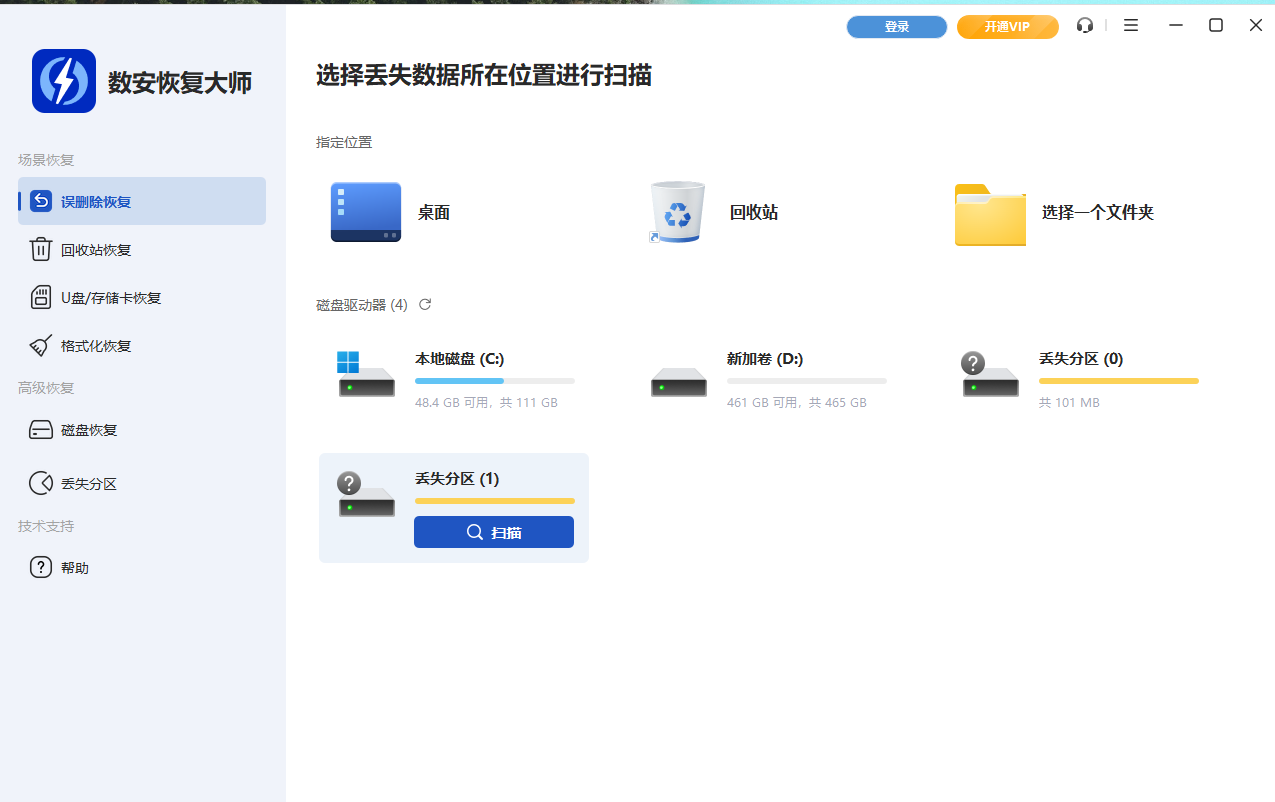Select the 丢失分区 (1) drive icon

pos(366,494)
